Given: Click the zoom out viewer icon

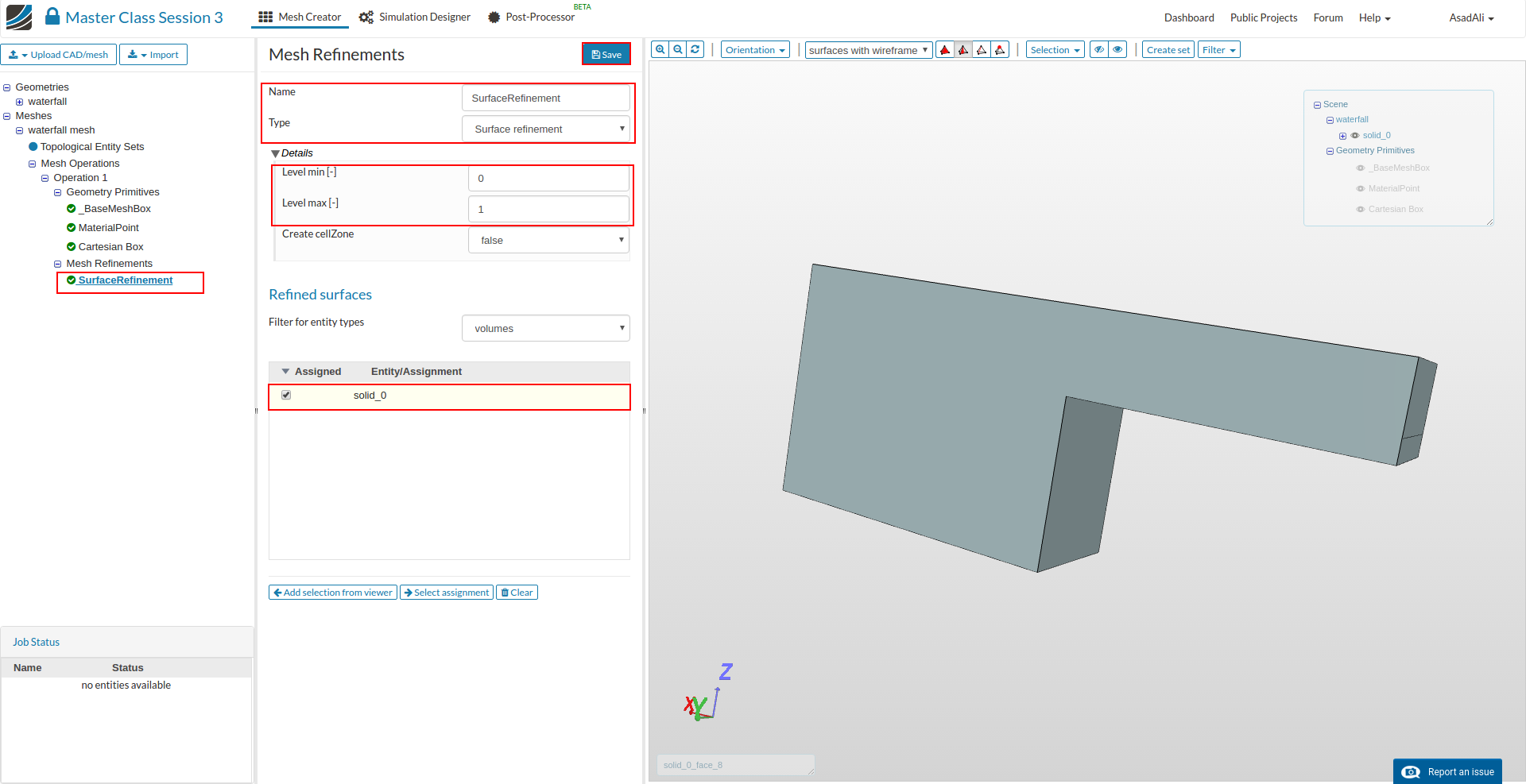Looking at the screenshot, I should (678, 49).
